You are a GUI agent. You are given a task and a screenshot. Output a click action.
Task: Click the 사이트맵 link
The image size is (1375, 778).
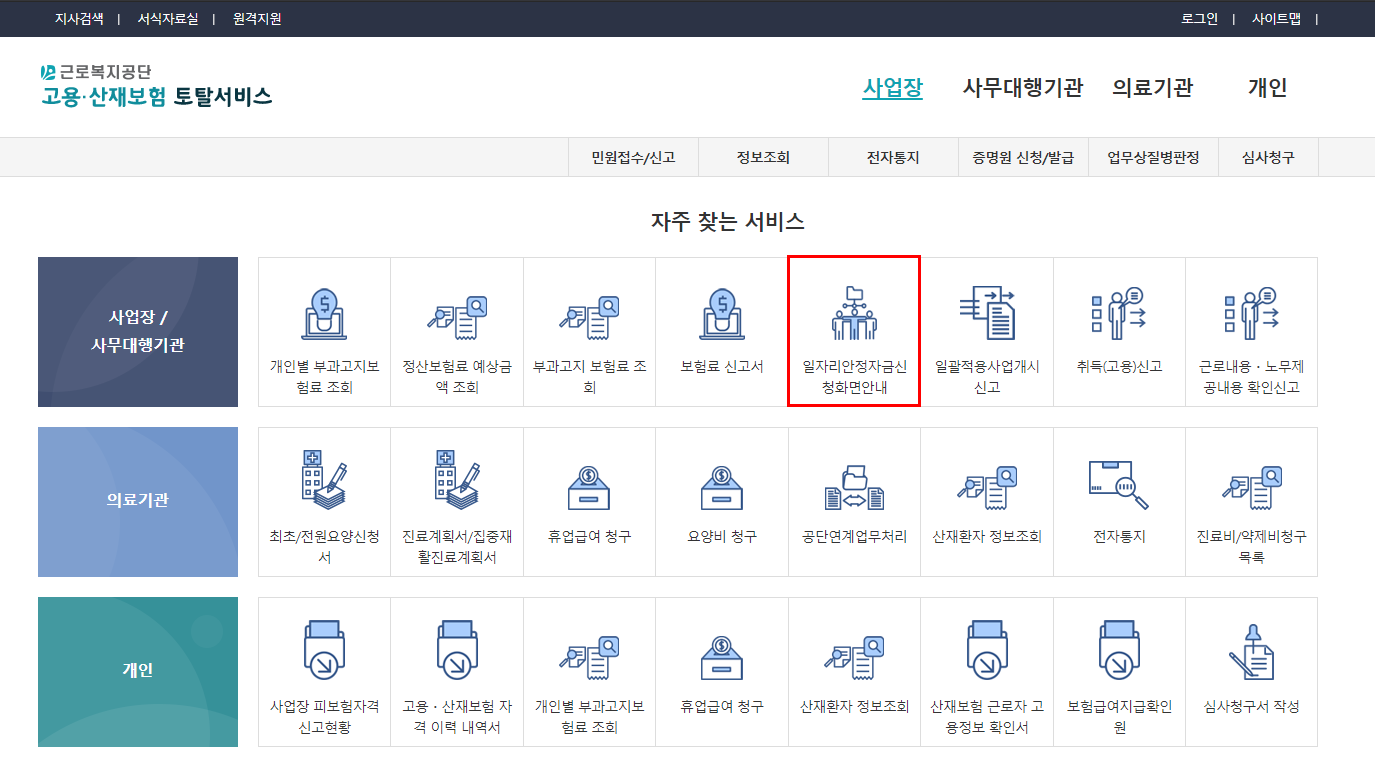point(1276,19)
